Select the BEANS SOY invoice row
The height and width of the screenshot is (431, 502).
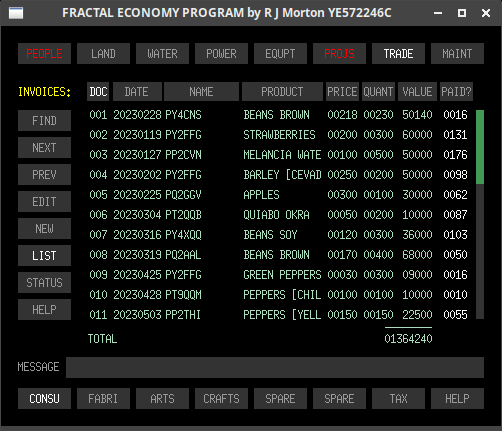point(278,235)
